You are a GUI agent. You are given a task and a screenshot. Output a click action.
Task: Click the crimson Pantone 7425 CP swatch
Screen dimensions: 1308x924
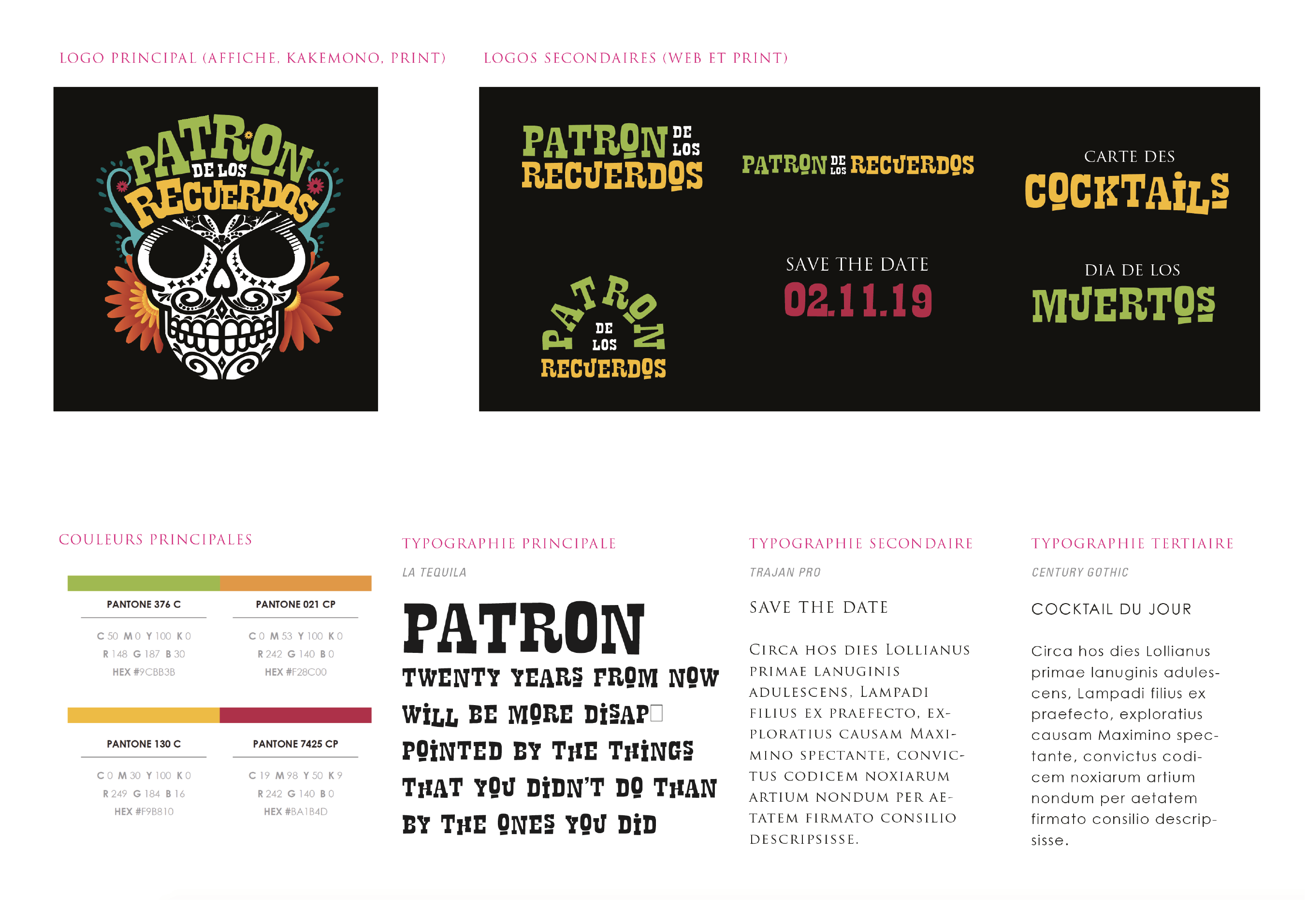295,715
